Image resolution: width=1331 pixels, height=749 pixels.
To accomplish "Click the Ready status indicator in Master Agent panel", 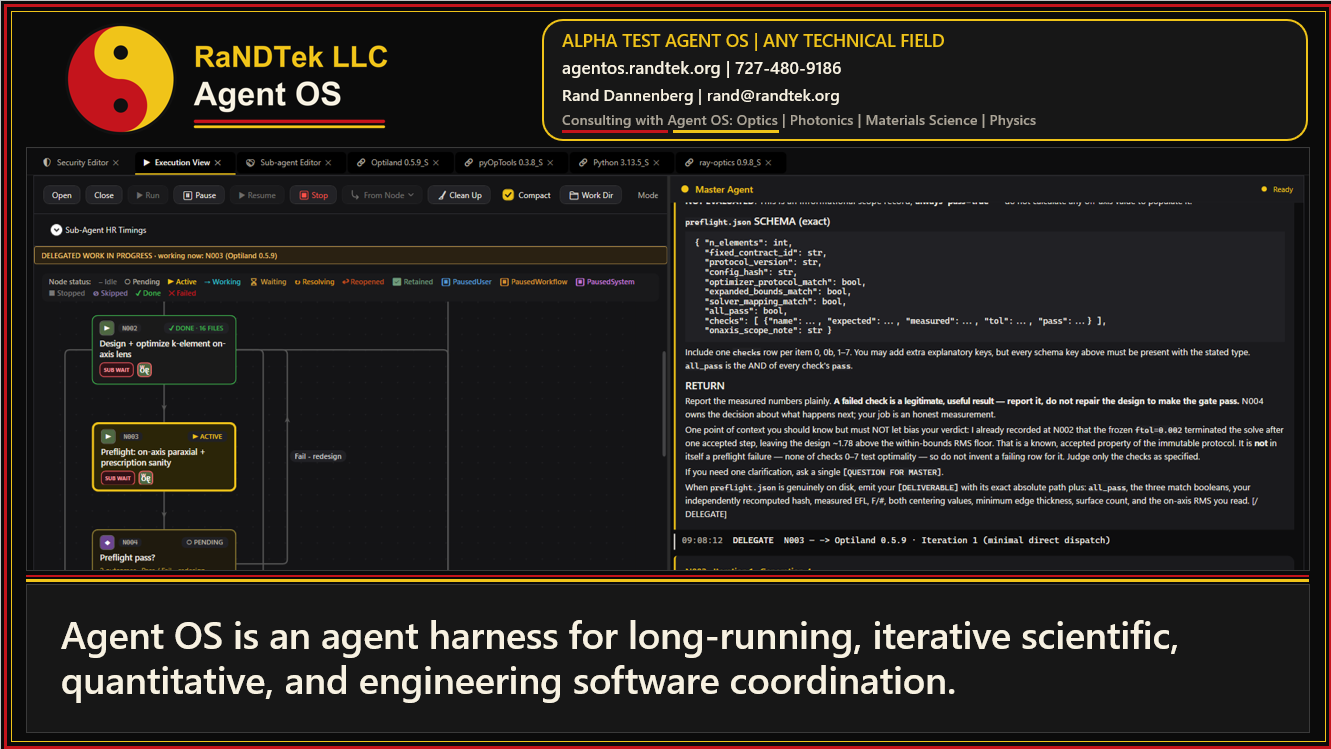I will click(x=1277, y=189).
